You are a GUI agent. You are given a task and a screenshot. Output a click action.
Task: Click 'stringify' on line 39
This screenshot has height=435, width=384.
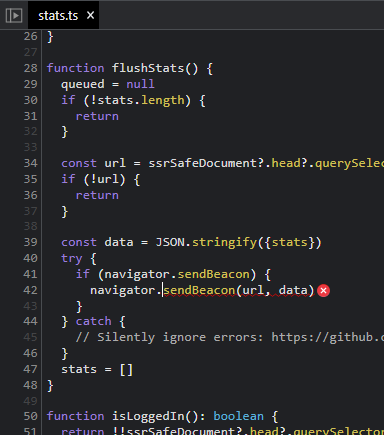(x=224, y=242)
